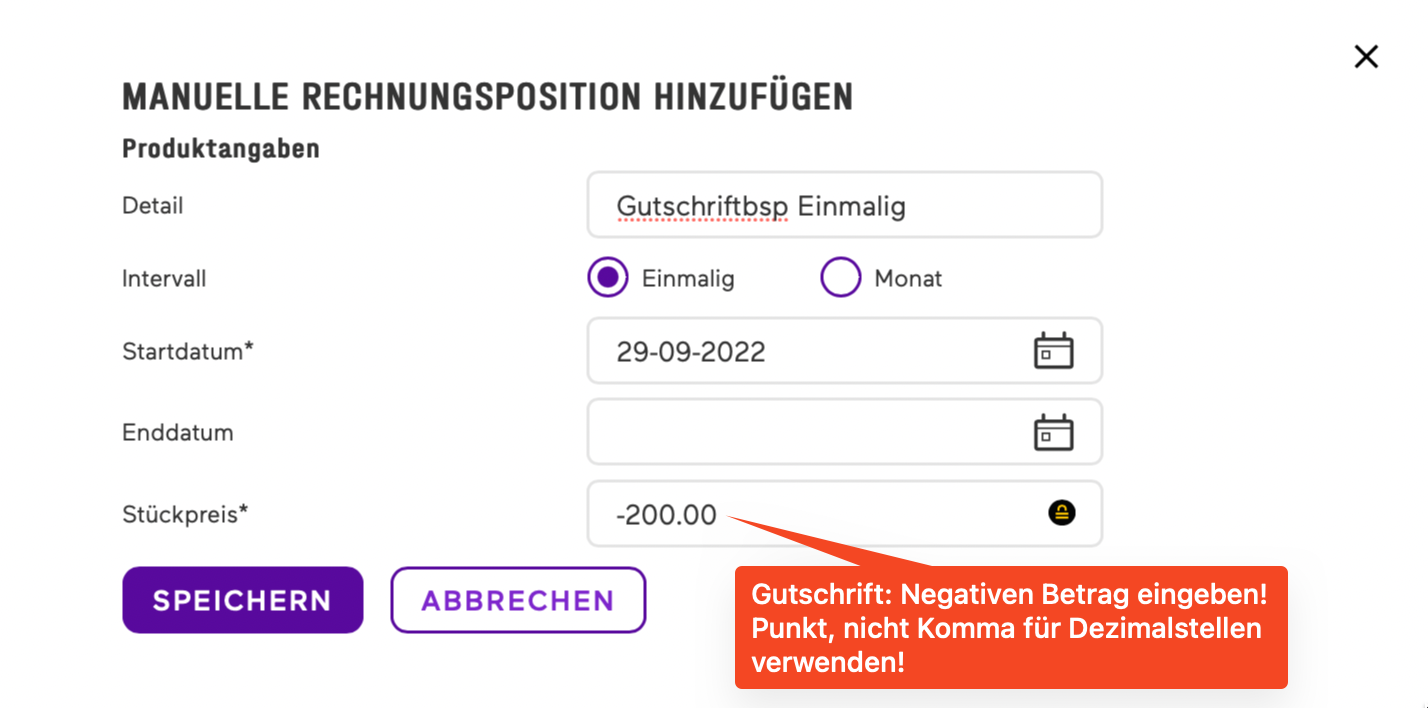The image size is (1428, 708).
Task: Select the Einmalig interval option
Action: (x=608, y=278)
